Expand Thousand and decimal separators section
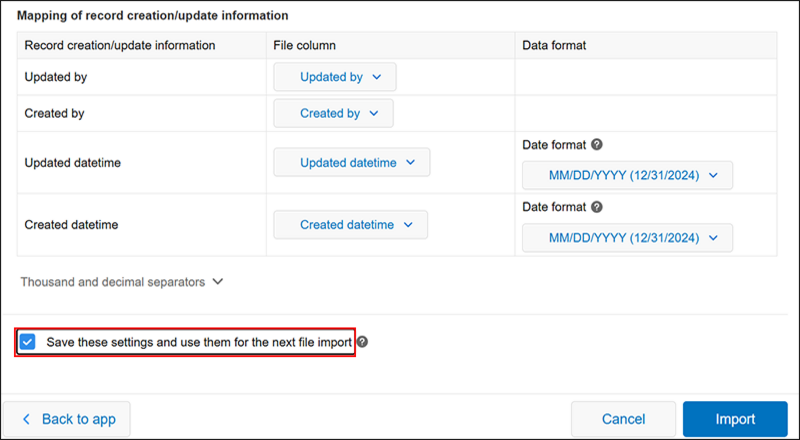The image size is (800, 440). point(122,282)
